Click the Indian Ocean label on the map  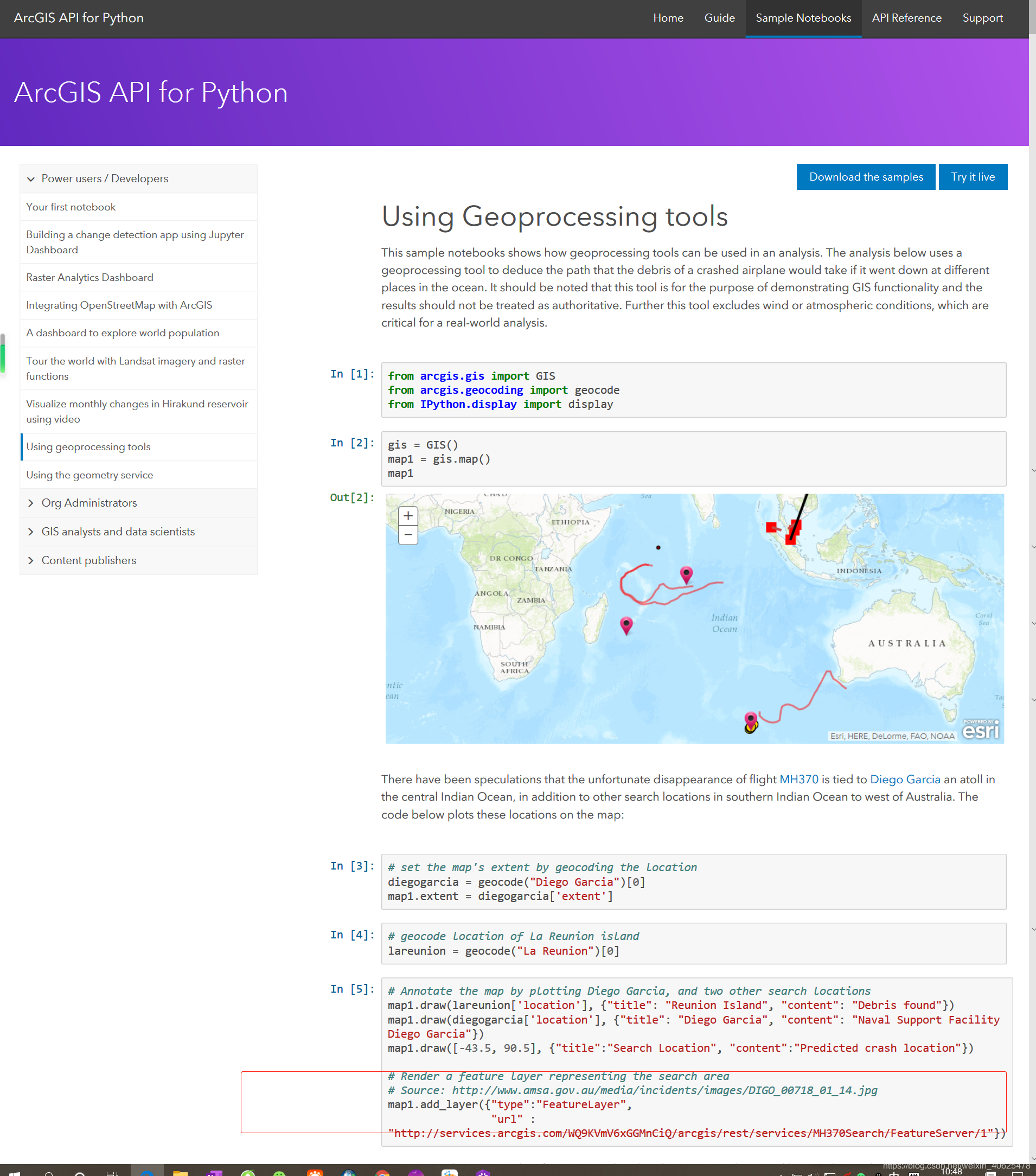(x=724, y=623)
